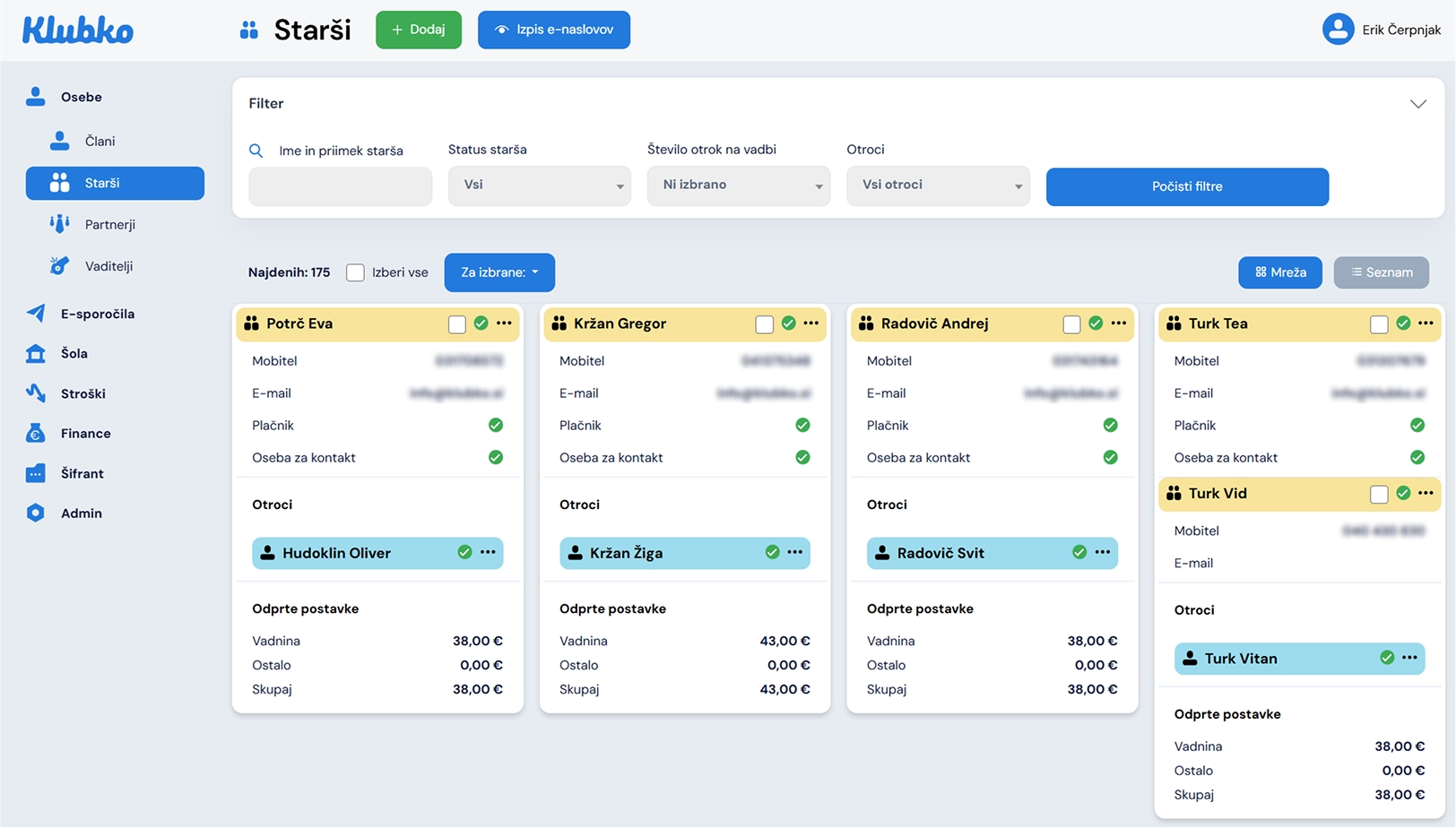Open options menu for child Kržan Žiga

pos(795,552)
